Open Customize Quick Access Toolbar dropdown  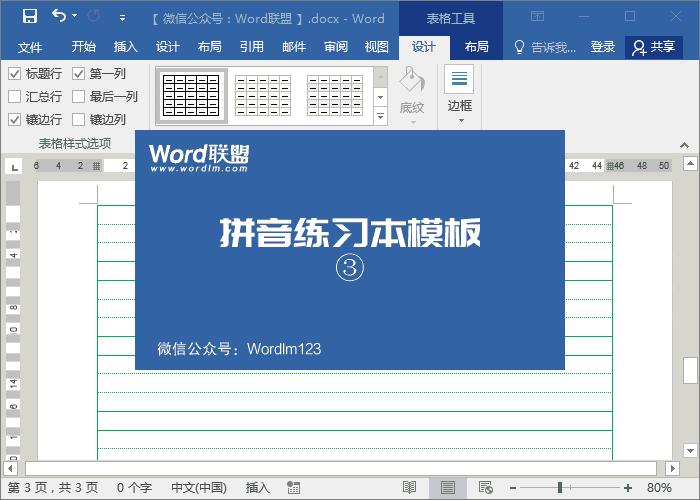click(122, 18)
